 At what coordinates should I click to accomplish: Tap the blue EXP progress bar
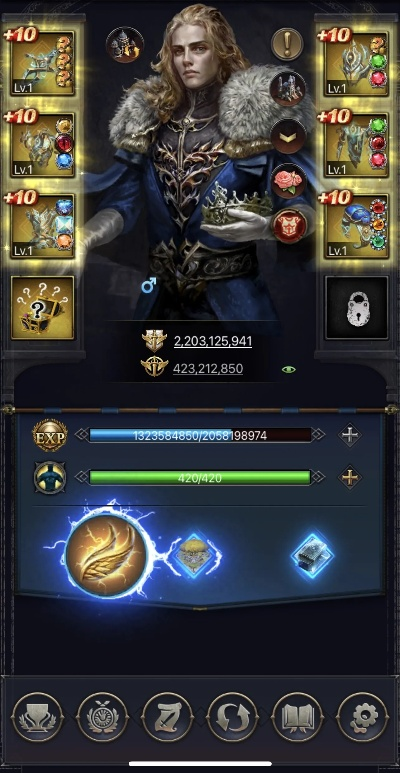tap(200, 435)
